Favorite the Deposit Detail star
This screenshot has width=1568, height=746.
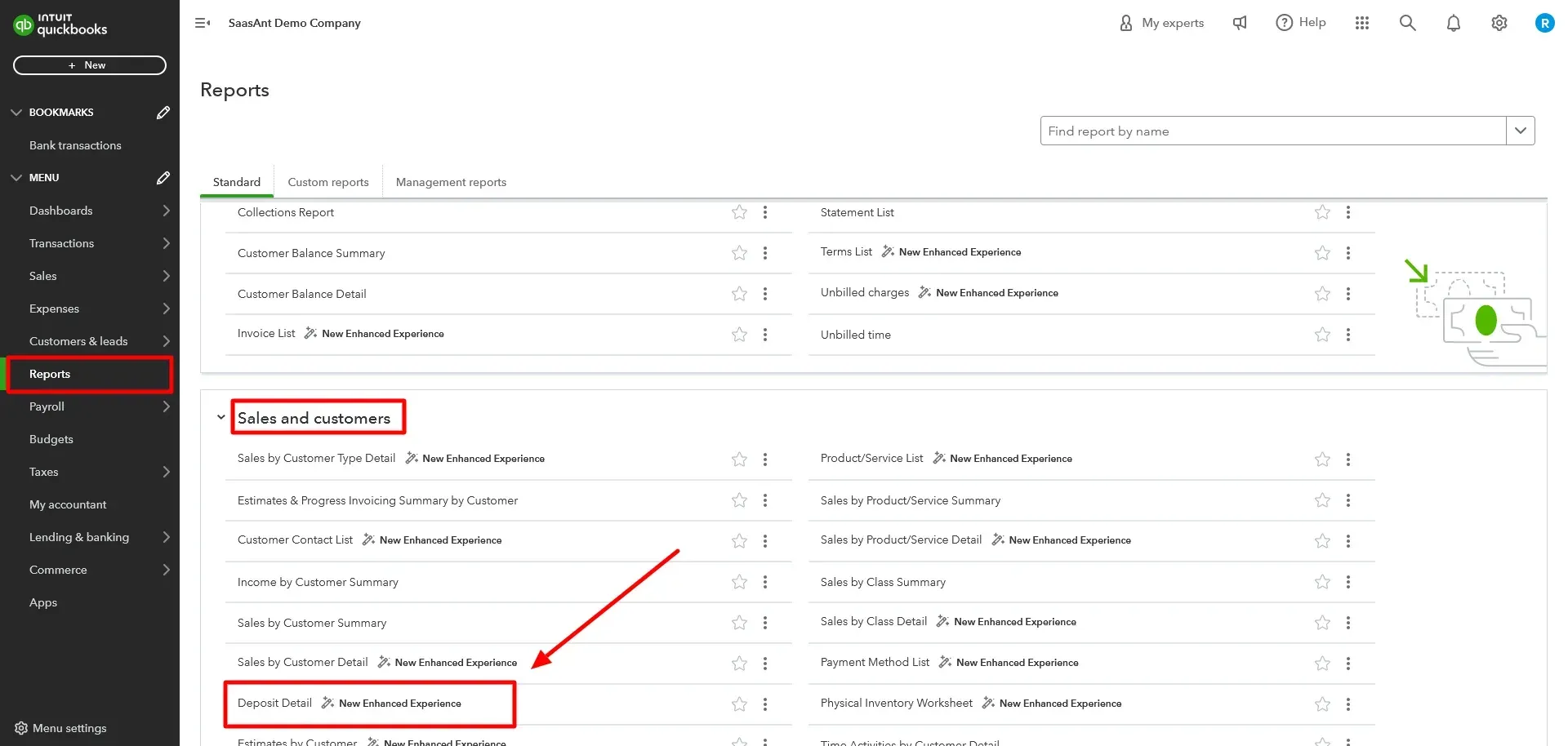point(739,704)
